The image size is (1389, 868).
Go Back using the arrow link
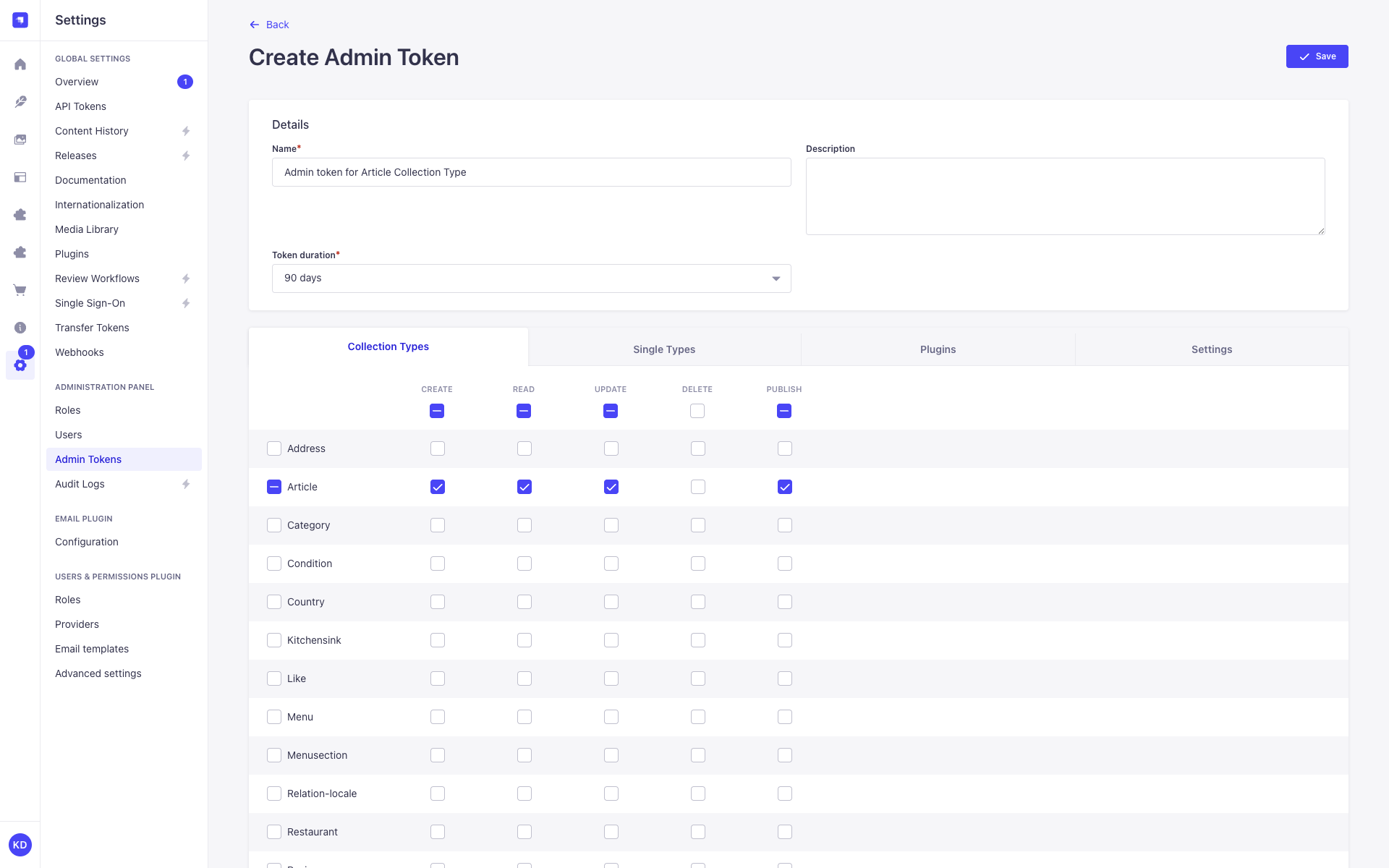pyautogui.click(x=268, y=24)
